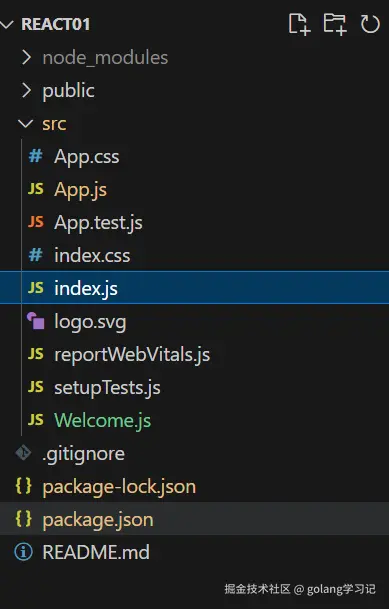Click the JS icon beside reportWebVitals.js

[36, 354]
